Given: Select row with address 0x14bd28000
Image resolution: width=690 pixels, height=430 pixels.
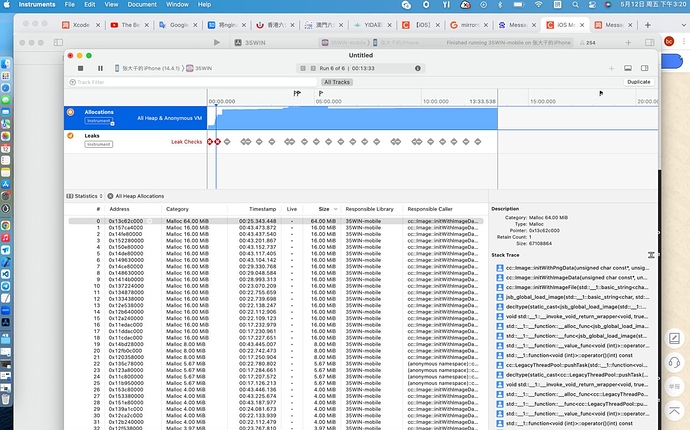Looking at the screenshot, I should [x=275, y=344].
